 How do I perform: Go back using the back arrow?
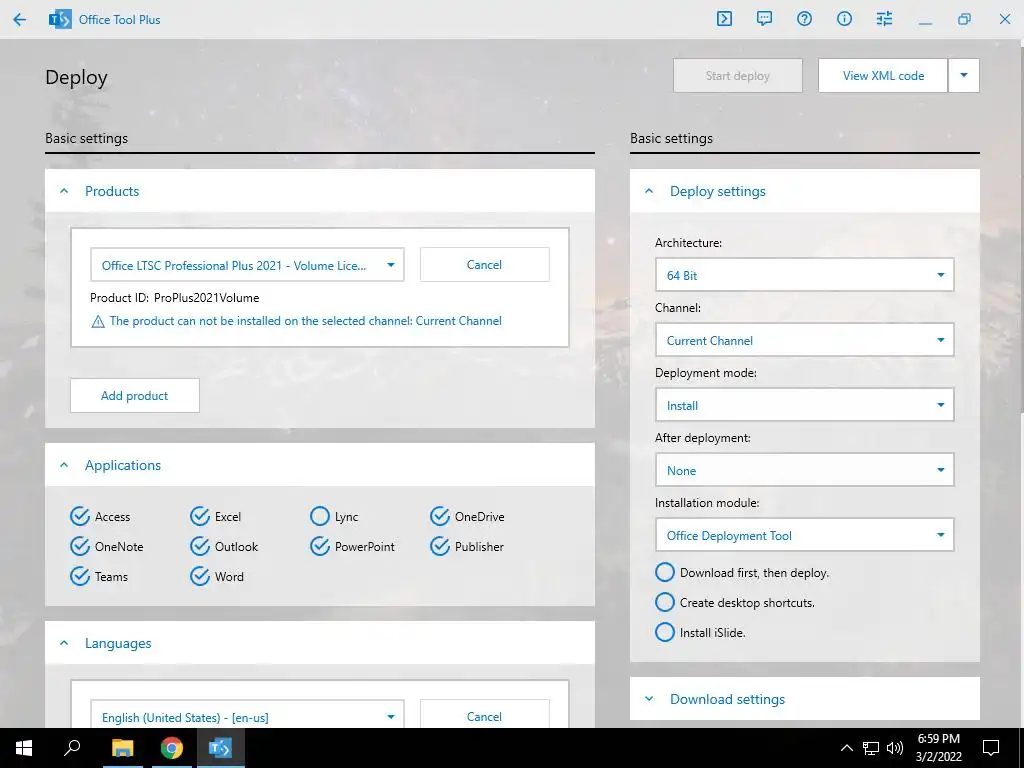(x=20, y=20)
